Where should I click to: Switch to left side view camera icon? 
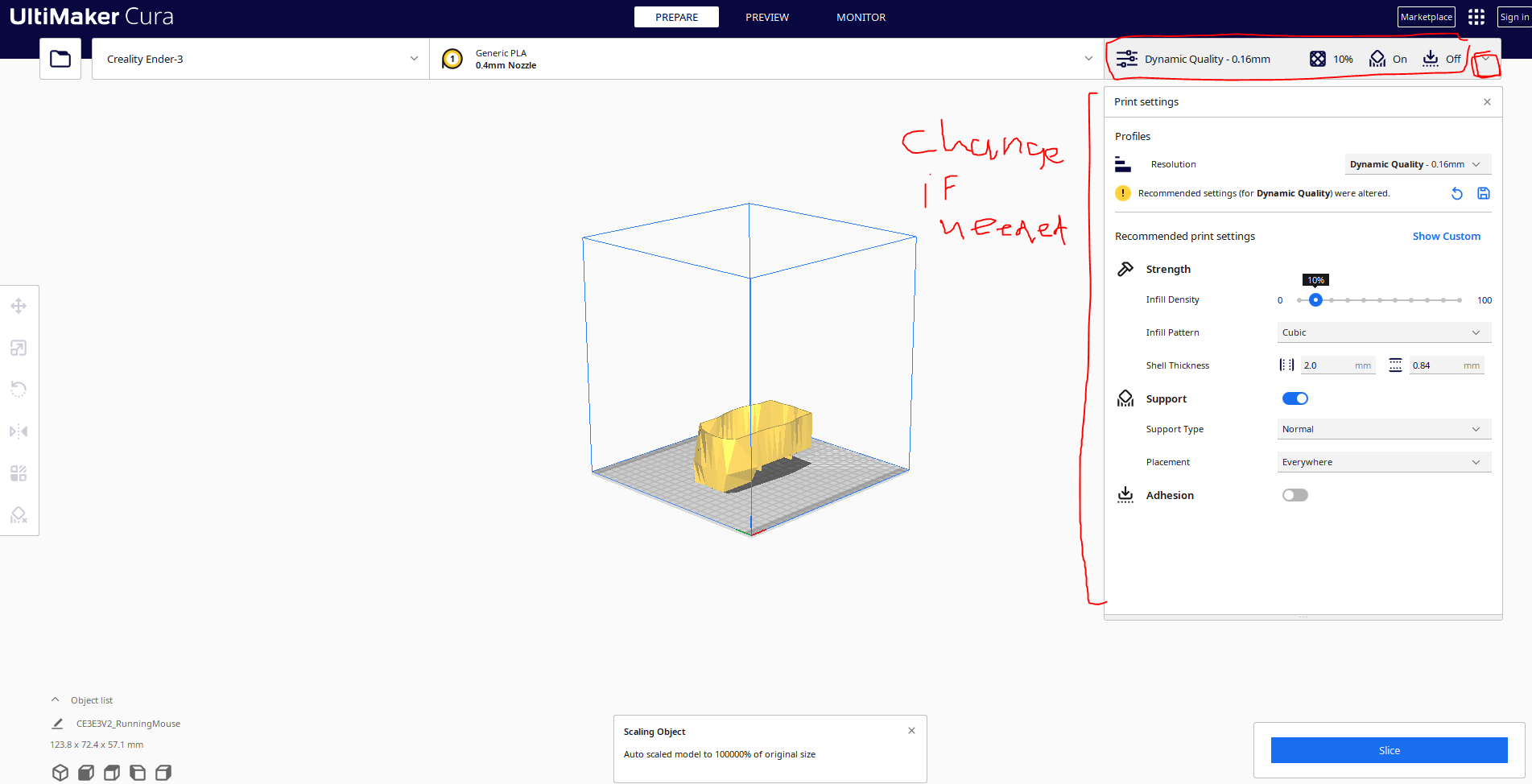138,773
